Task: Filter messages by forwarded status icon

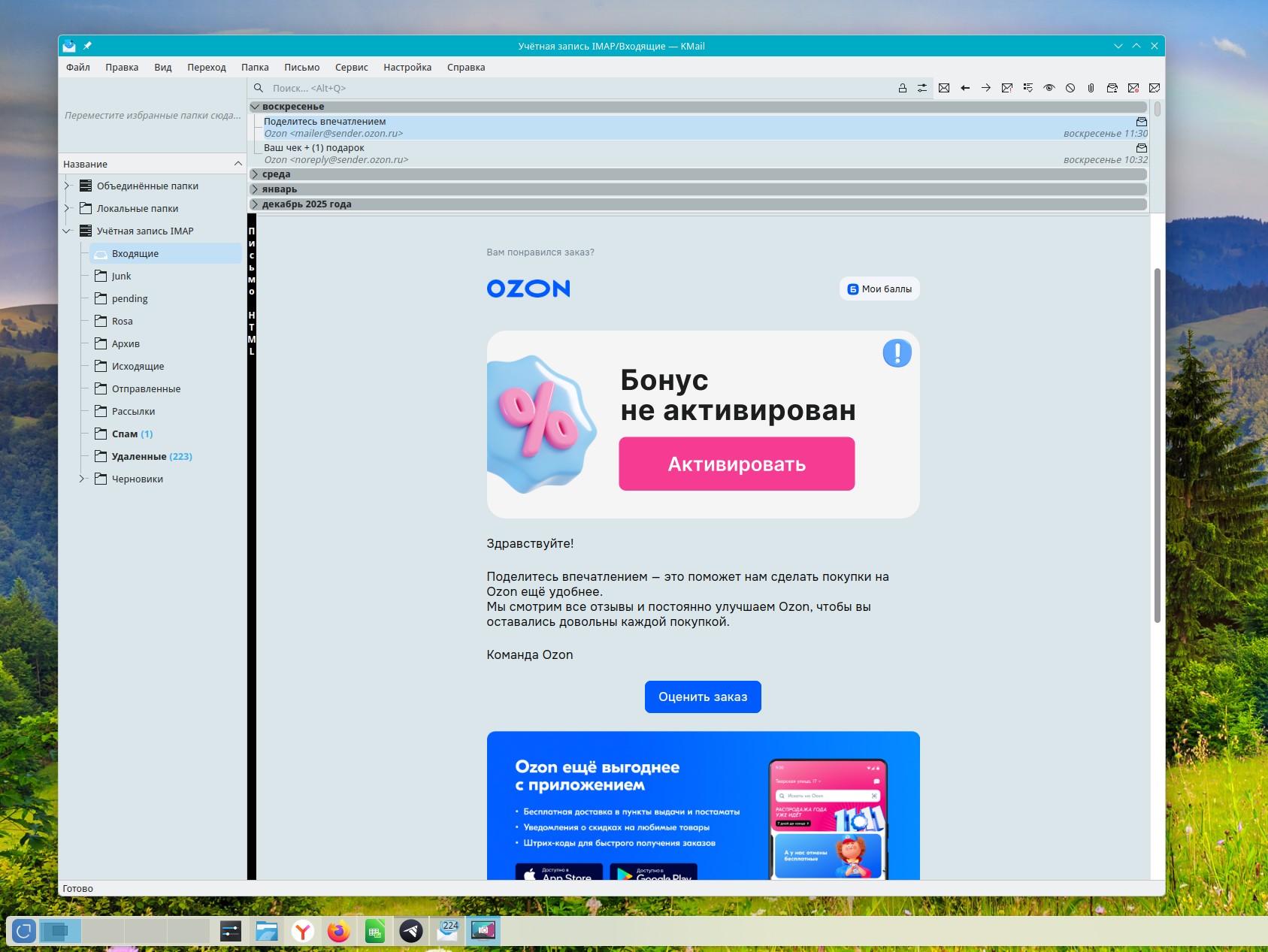Action: 986,88
